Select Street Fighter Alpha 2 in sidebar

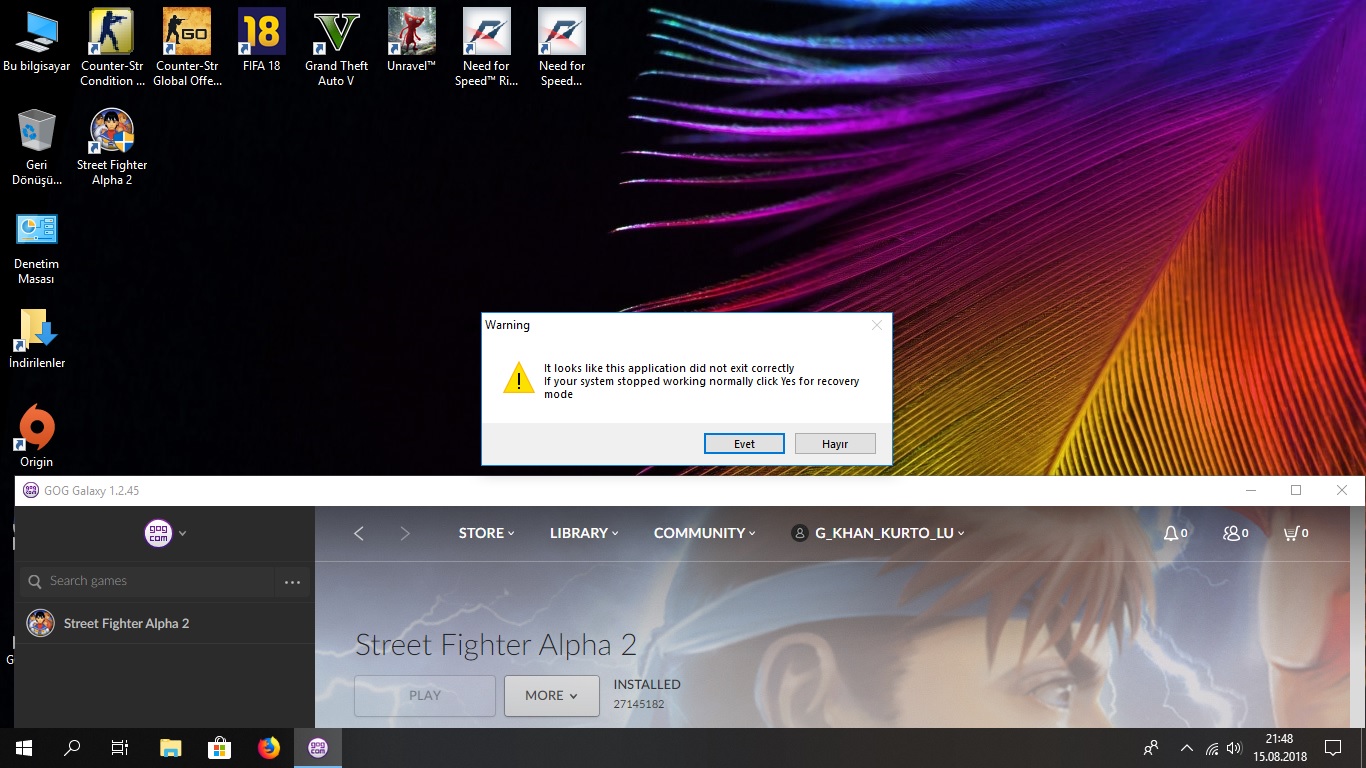[164, 623]
